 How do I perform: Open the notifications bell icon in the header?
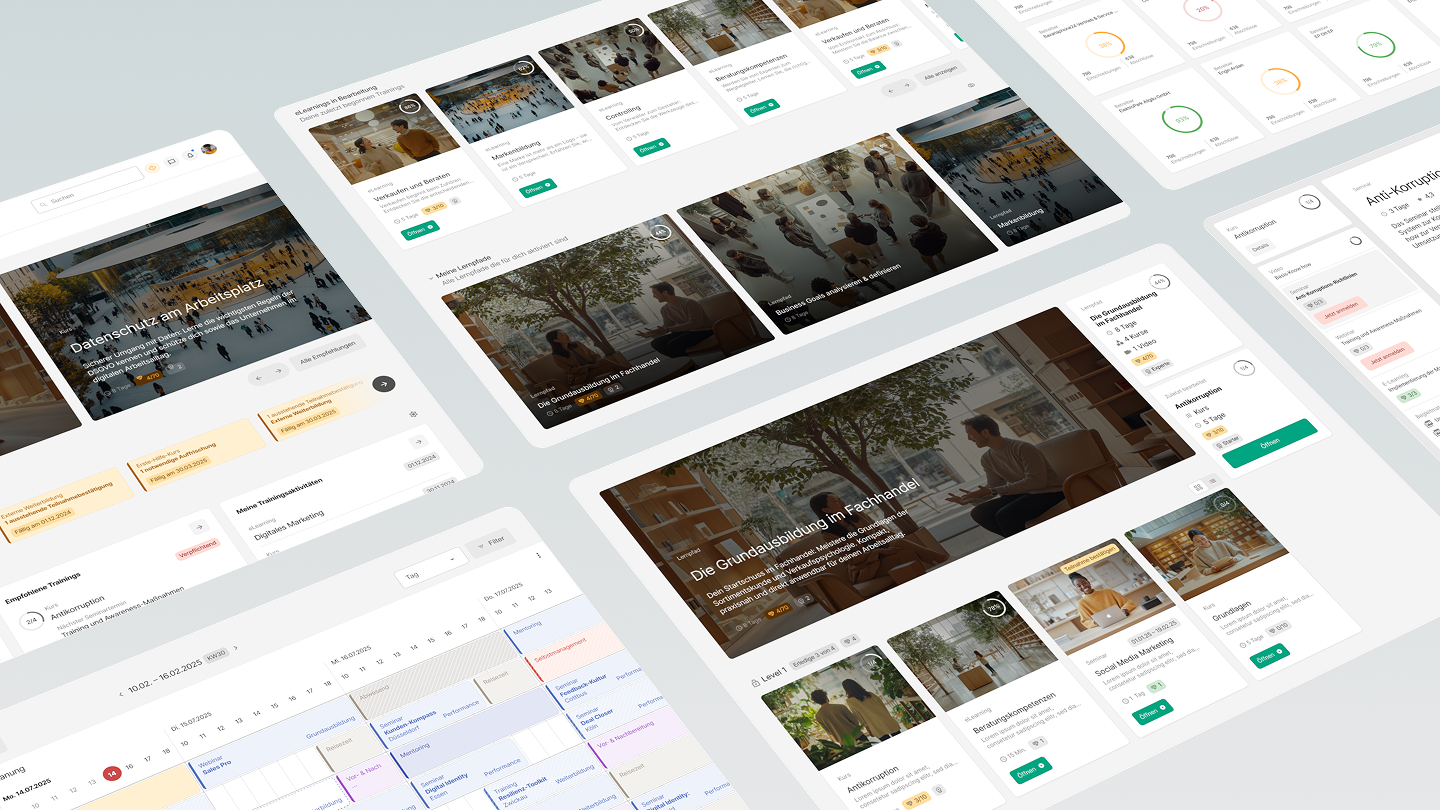pyautogui.click(x=190, y=155)
